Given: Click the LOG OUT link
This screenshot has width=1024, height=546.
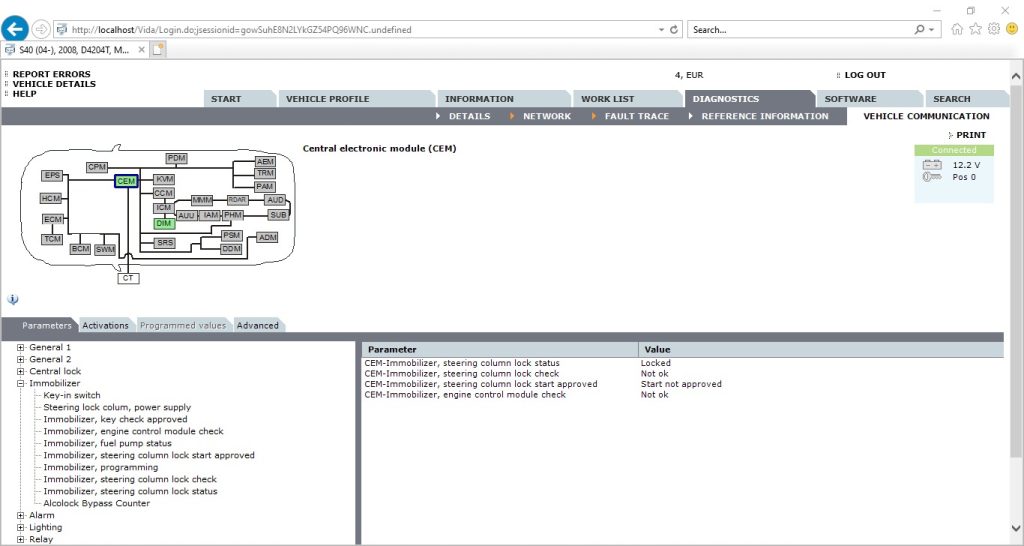Looking at the screenshot, I should click(x=865, y=75).
